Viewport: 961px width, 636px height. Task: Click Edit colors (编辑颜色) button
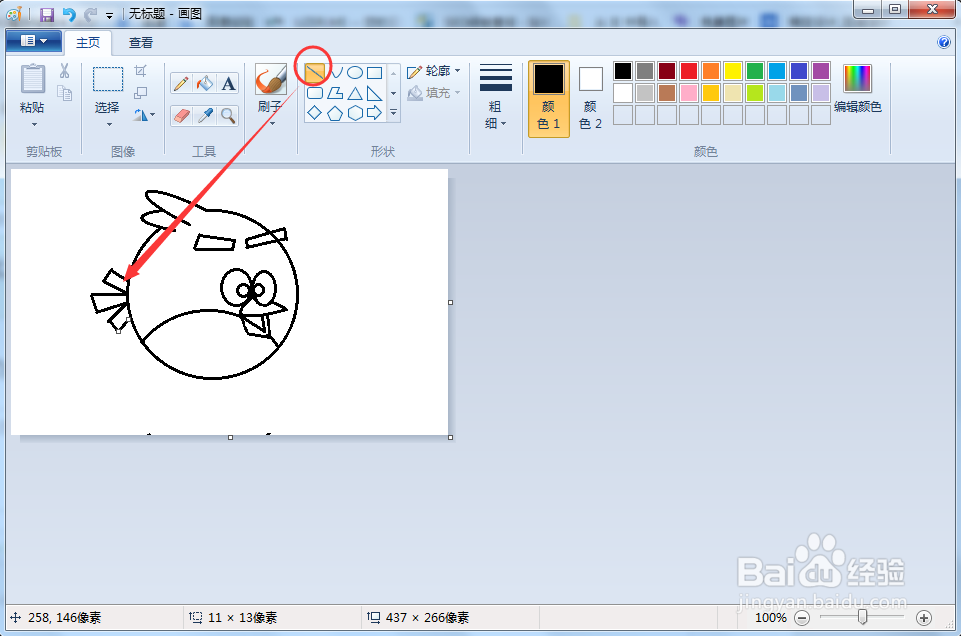857,89
